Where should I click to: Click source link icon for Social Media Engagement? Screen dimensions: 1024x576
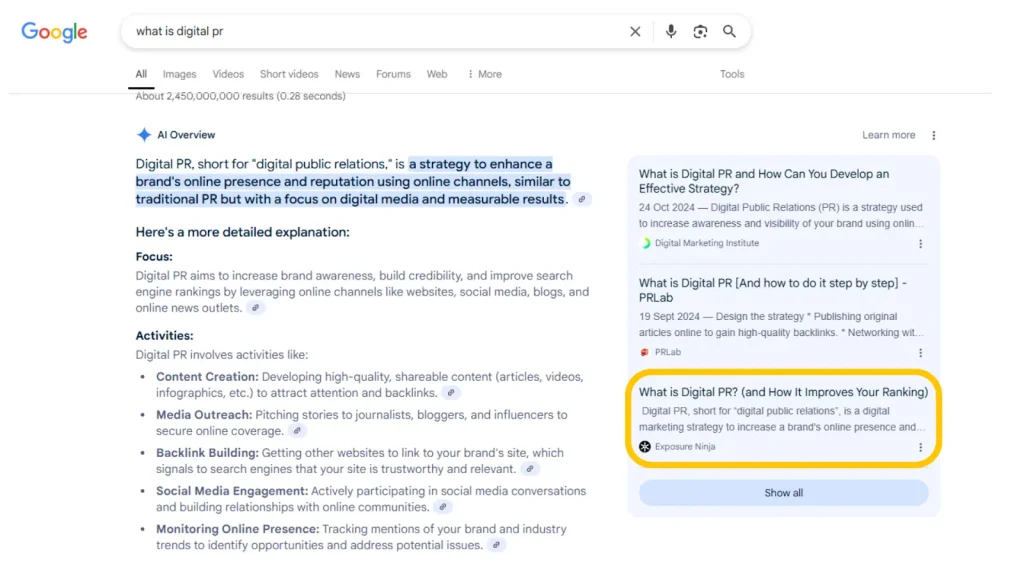click(x=443, y=507)
